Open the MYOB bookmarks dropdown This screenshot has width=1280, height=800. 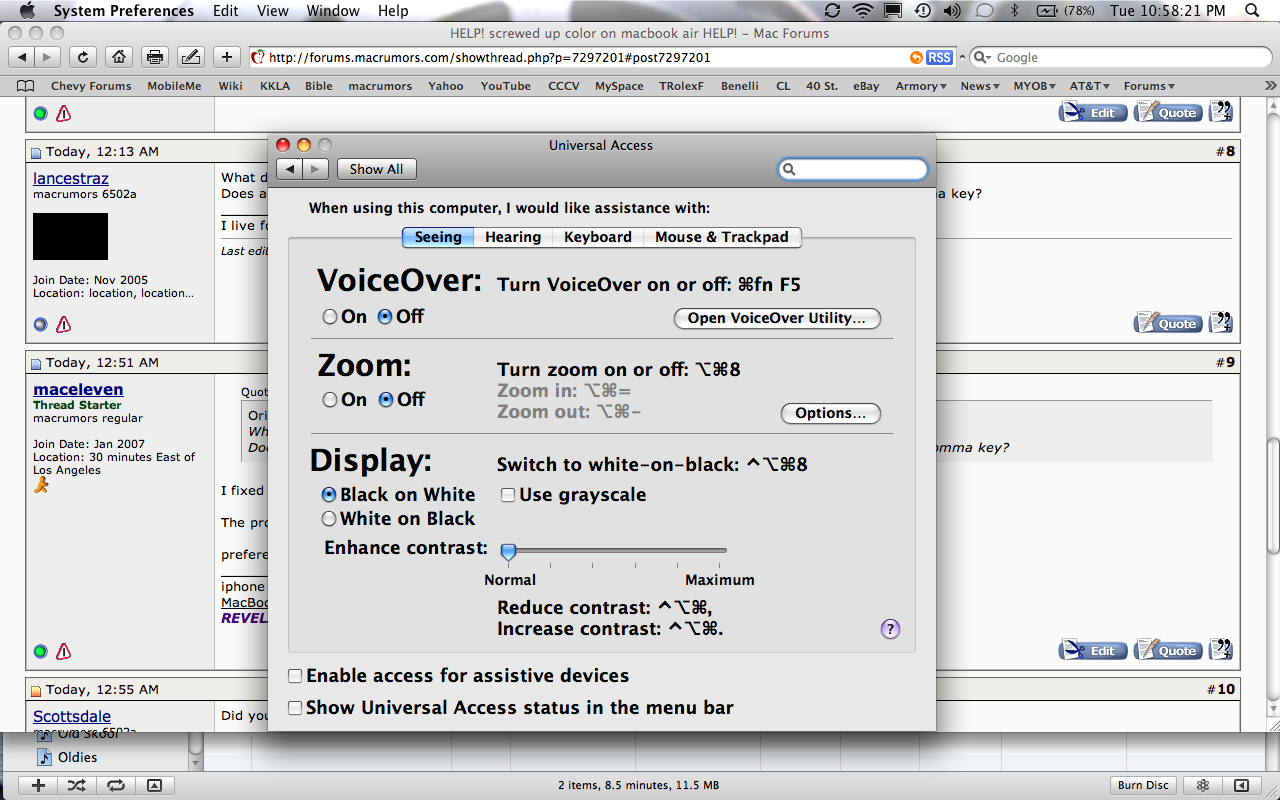click(1035, 86)
